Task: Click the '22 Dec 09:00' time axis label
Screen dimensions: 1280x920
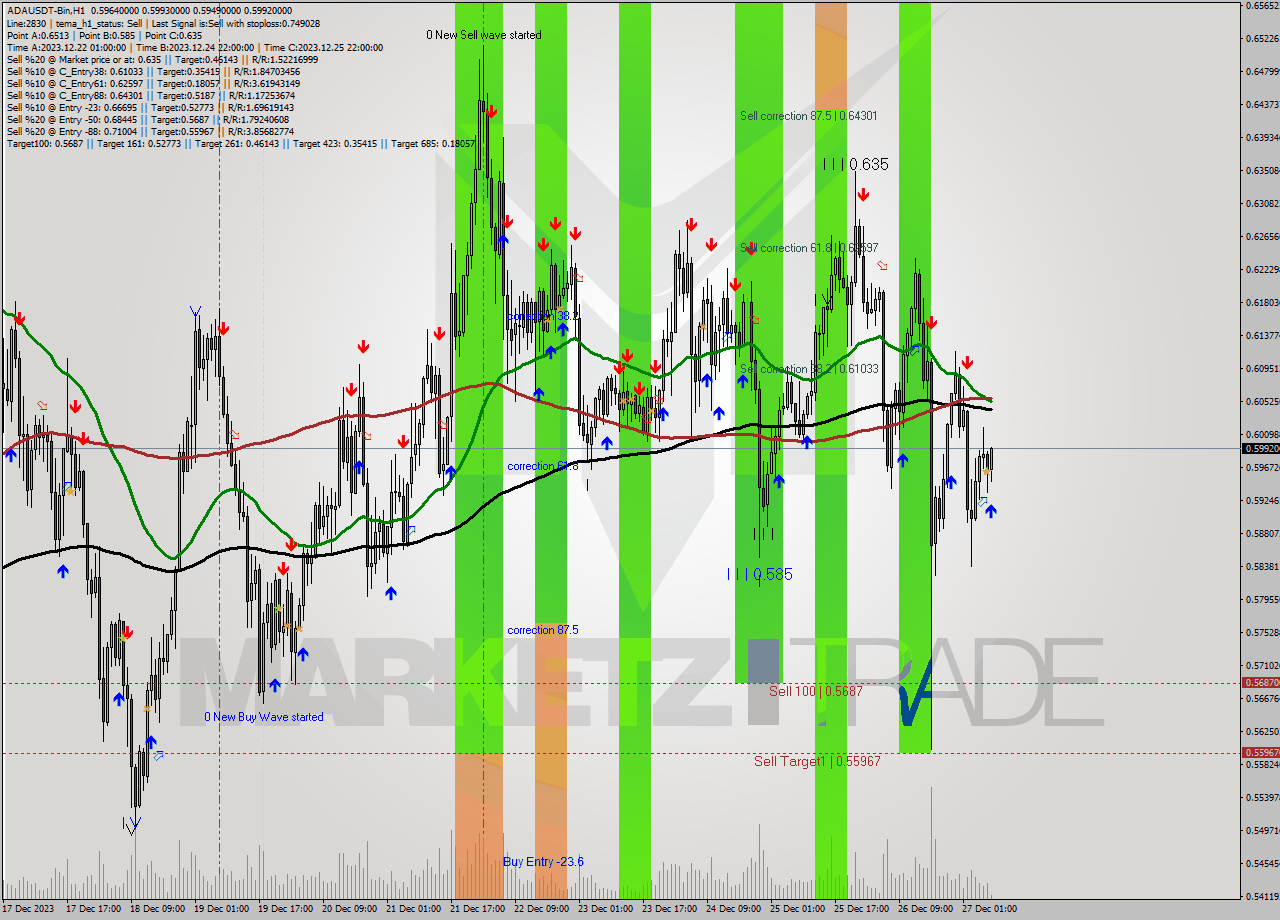Action: [544, 909]
